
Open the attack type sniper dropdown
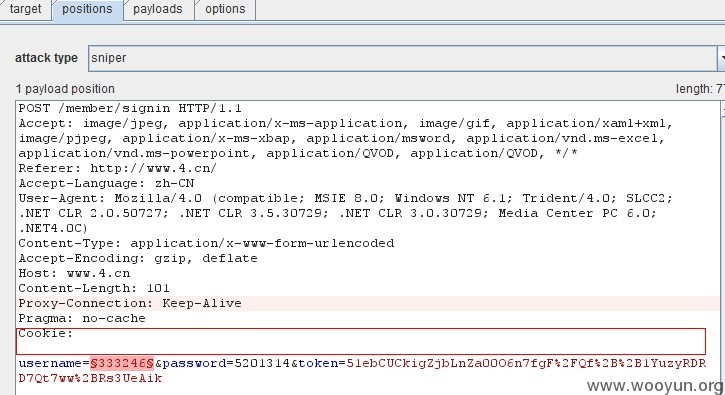[406, 58]
